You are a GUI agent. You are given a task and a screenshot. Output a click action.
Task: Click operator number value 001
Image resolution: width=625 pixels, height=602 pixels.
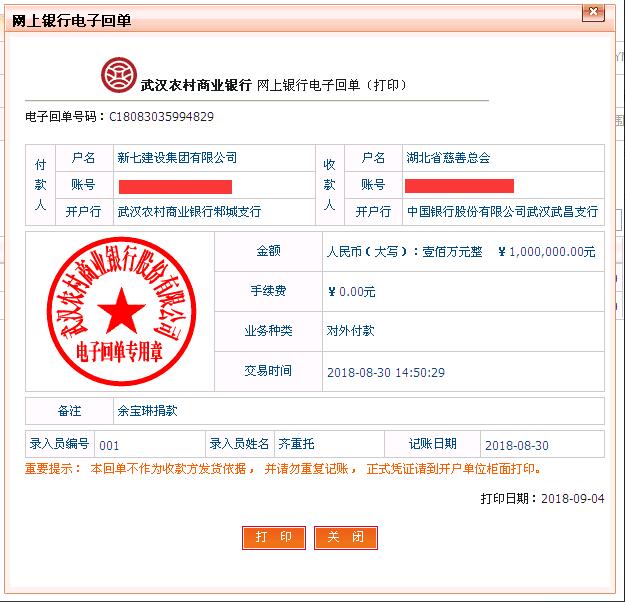tap(109, 445)
